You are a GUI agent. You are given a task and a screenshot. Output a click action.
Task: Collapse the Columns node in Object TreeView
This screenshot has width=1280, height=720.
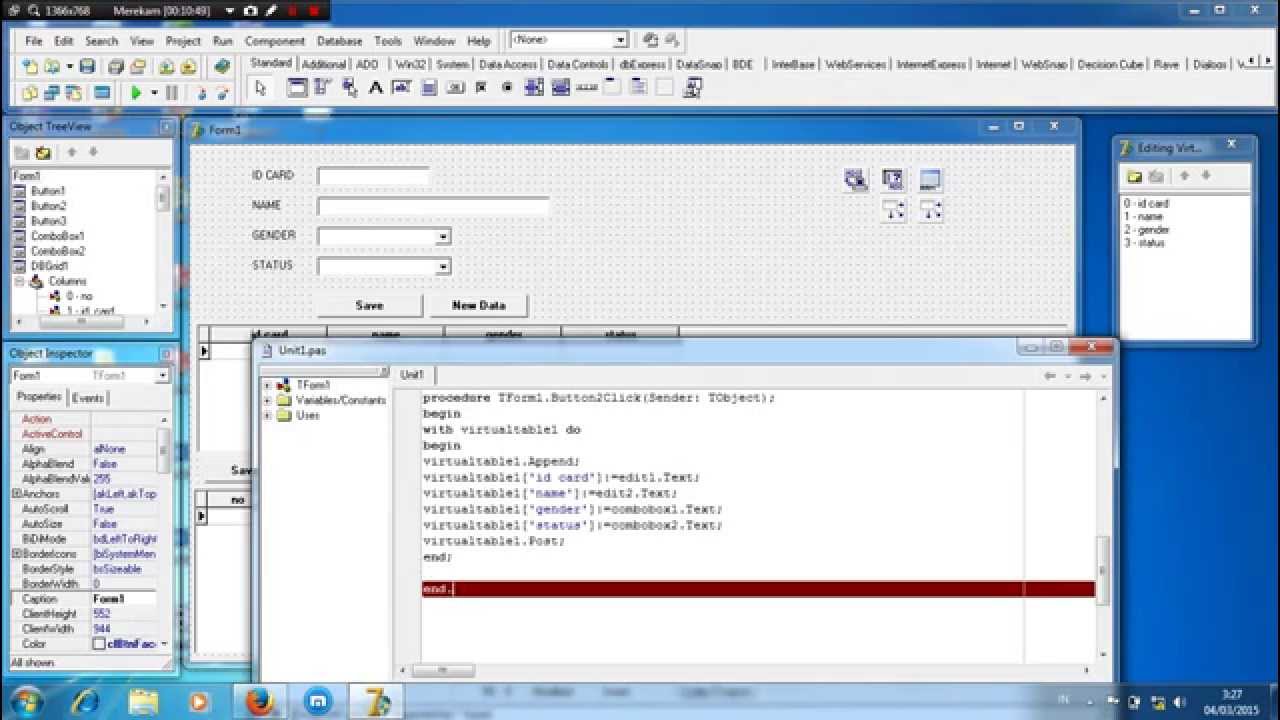click(x=18, y=282)
